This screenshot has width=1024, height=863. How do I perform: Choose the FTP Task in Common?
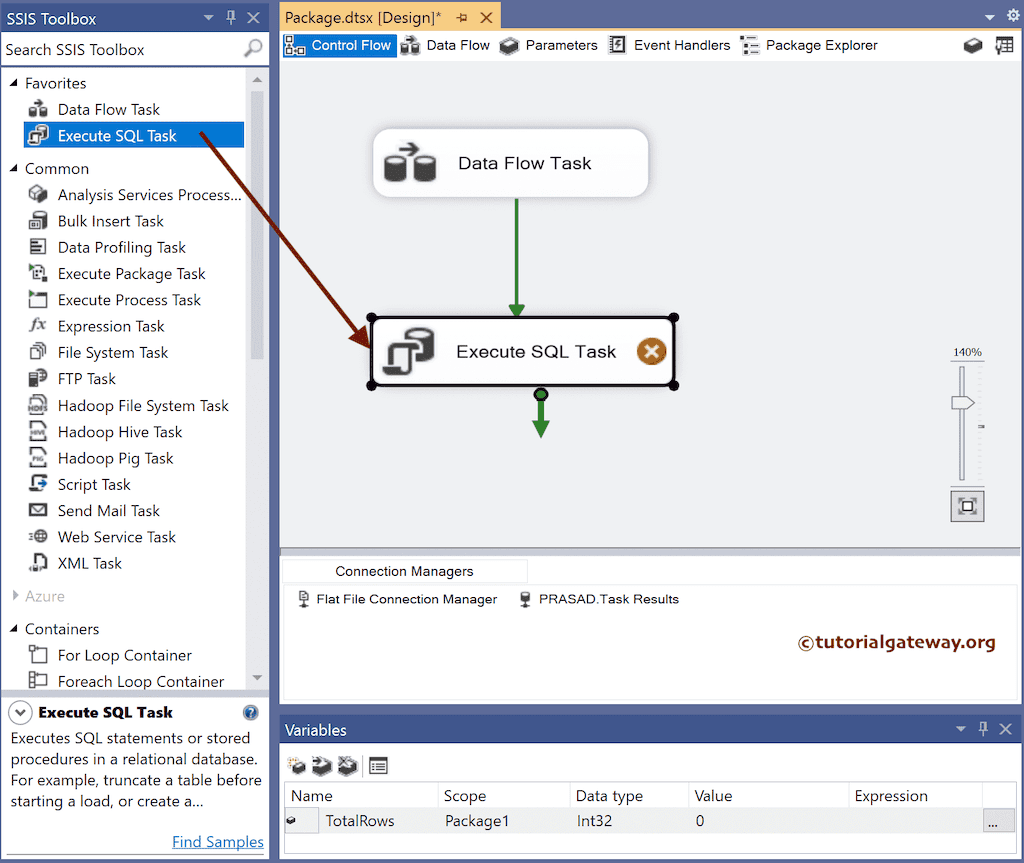(85, 378)
